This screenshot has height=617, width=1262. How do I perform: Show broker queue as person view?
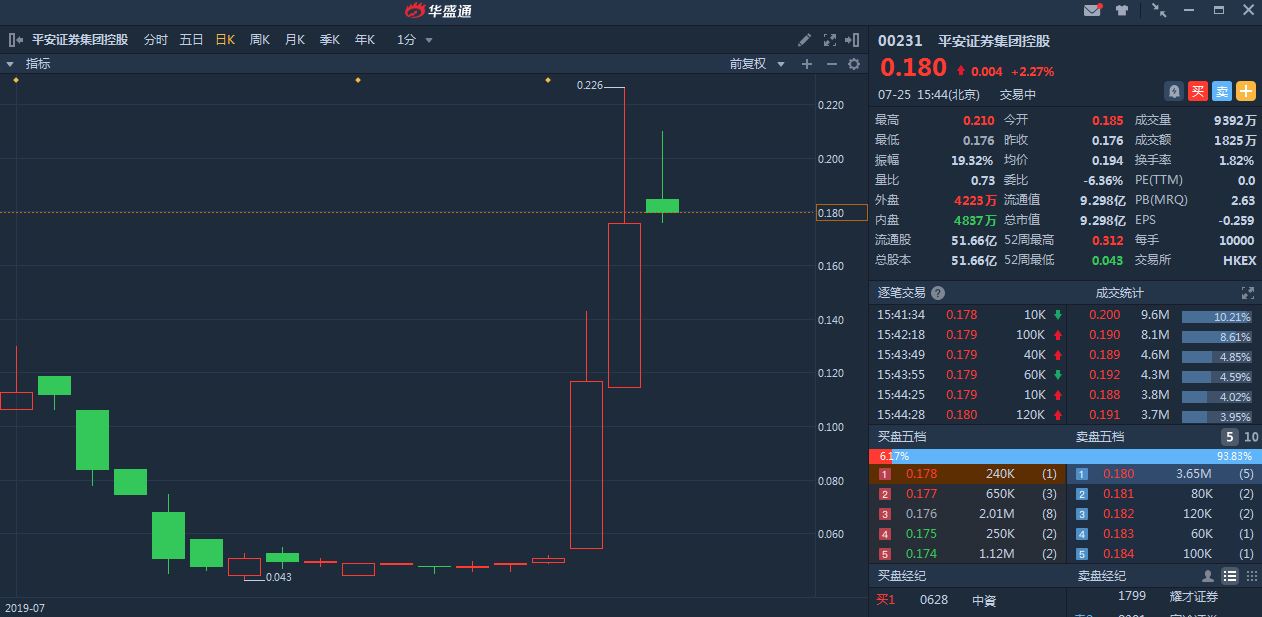[x=1208, y=576]
